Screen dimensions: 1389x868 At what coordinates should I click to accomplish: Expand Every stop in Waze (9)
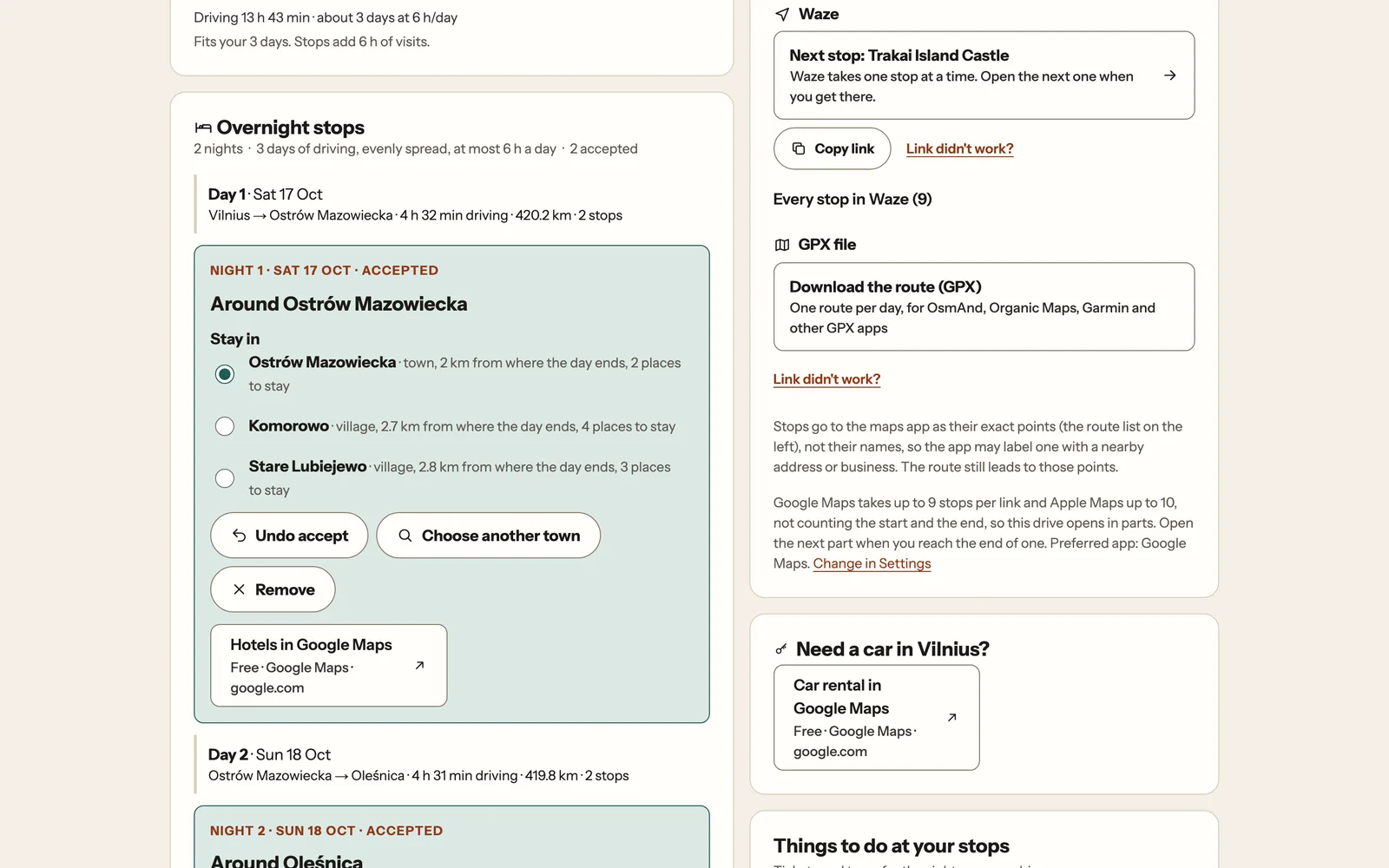click(x=852, y=199)
